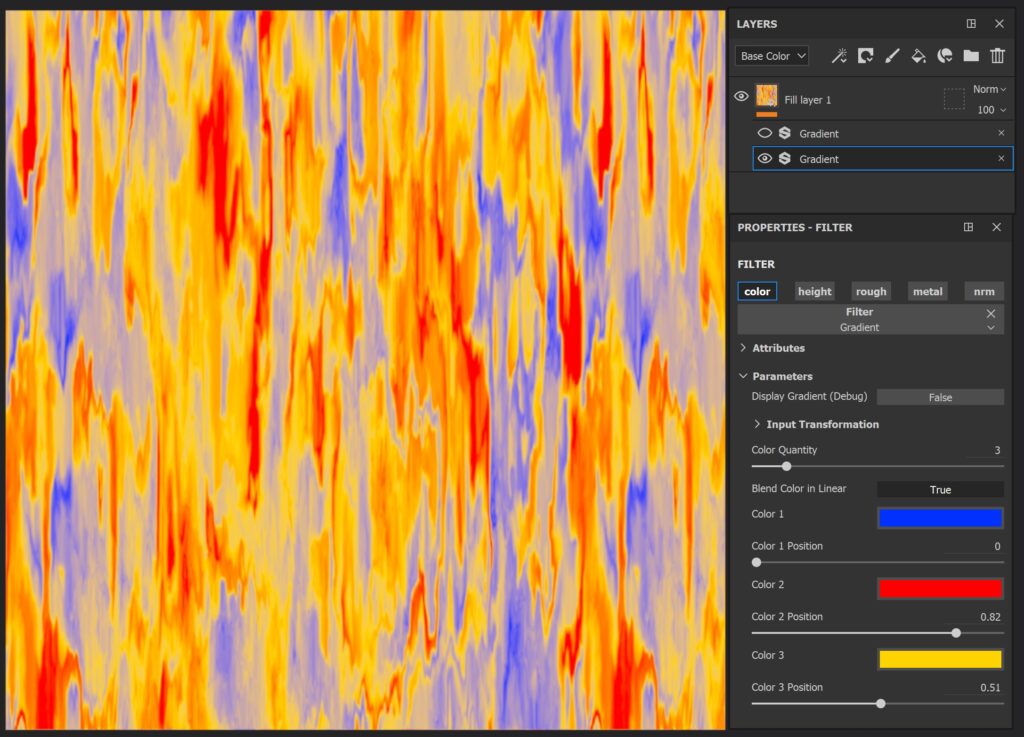The width and height of the screenshot is (1024, 737).
Task: Close the Properties - Filter panel
Action: click(x=997, y=227)
